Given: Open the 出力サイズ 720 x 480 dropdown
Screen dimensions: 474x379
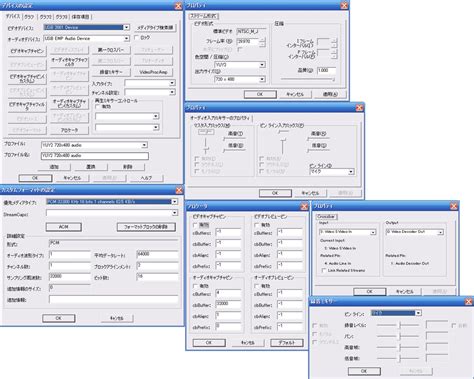Looking at the screenshot, I should [x=262, y=79].
